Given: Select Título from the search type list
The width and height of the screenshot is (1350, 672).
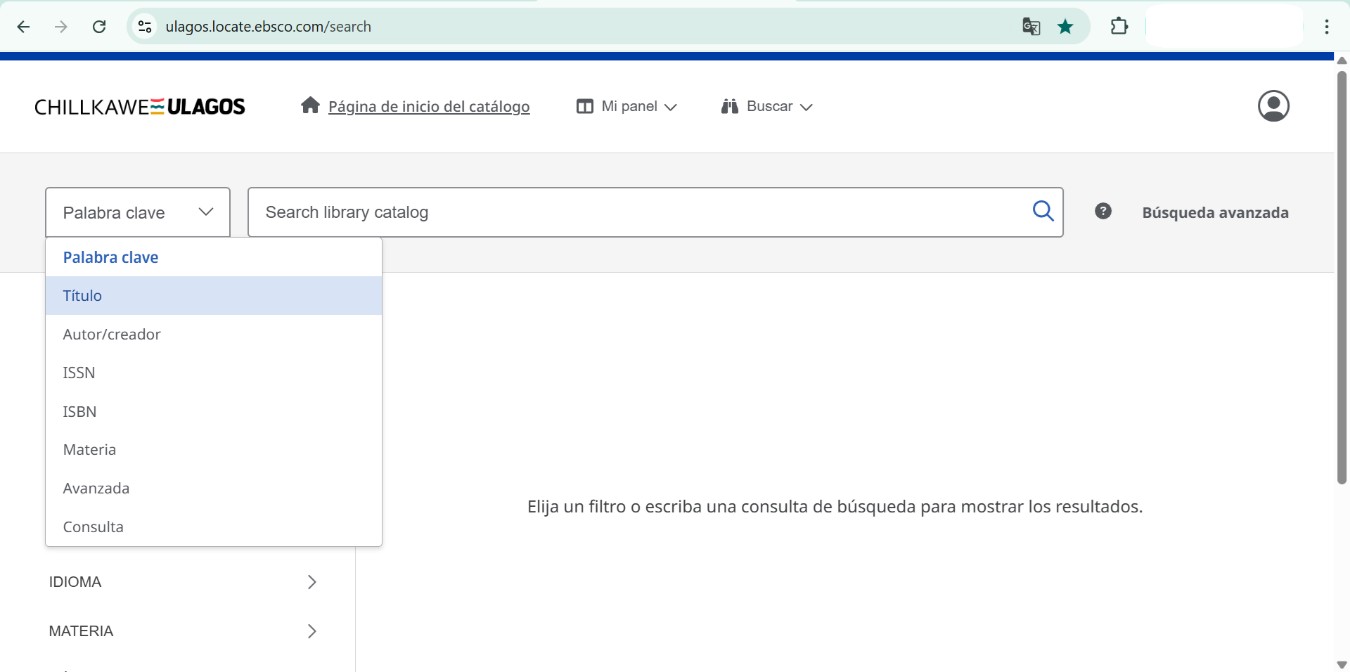Looking at the screenshot, I should coord(83,296).
